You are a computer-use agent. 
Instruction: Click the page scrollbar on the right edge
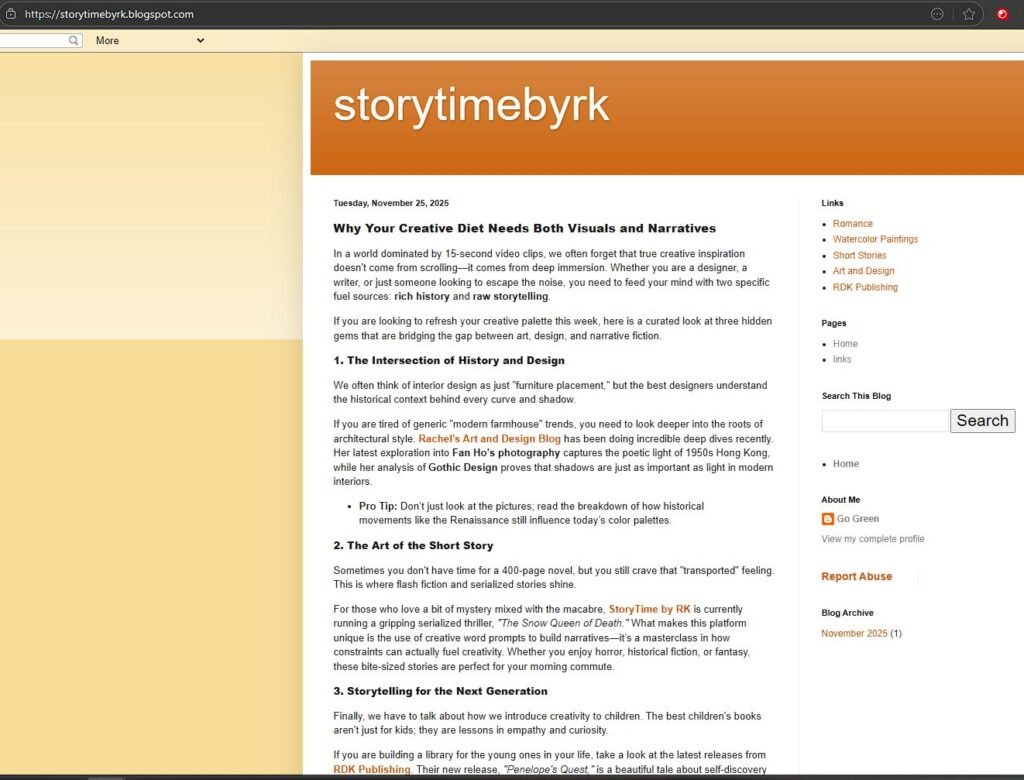[x=1019, y=400]
